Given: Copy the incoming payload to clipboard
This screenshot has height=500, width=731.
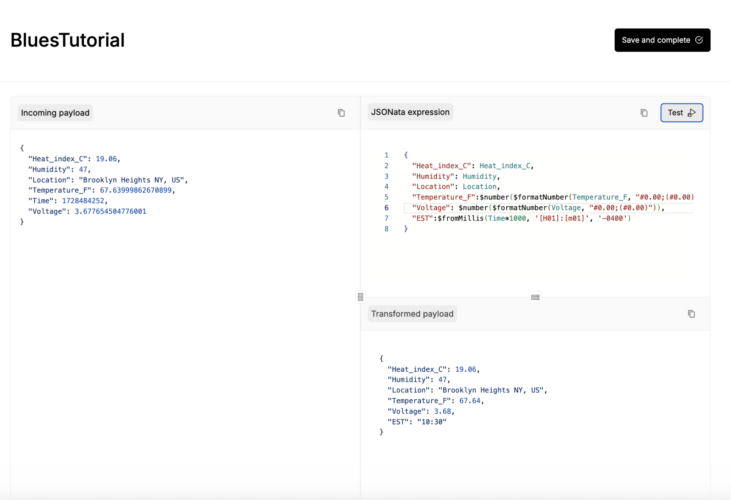Looking at the screenshot, I should [341, 113].
